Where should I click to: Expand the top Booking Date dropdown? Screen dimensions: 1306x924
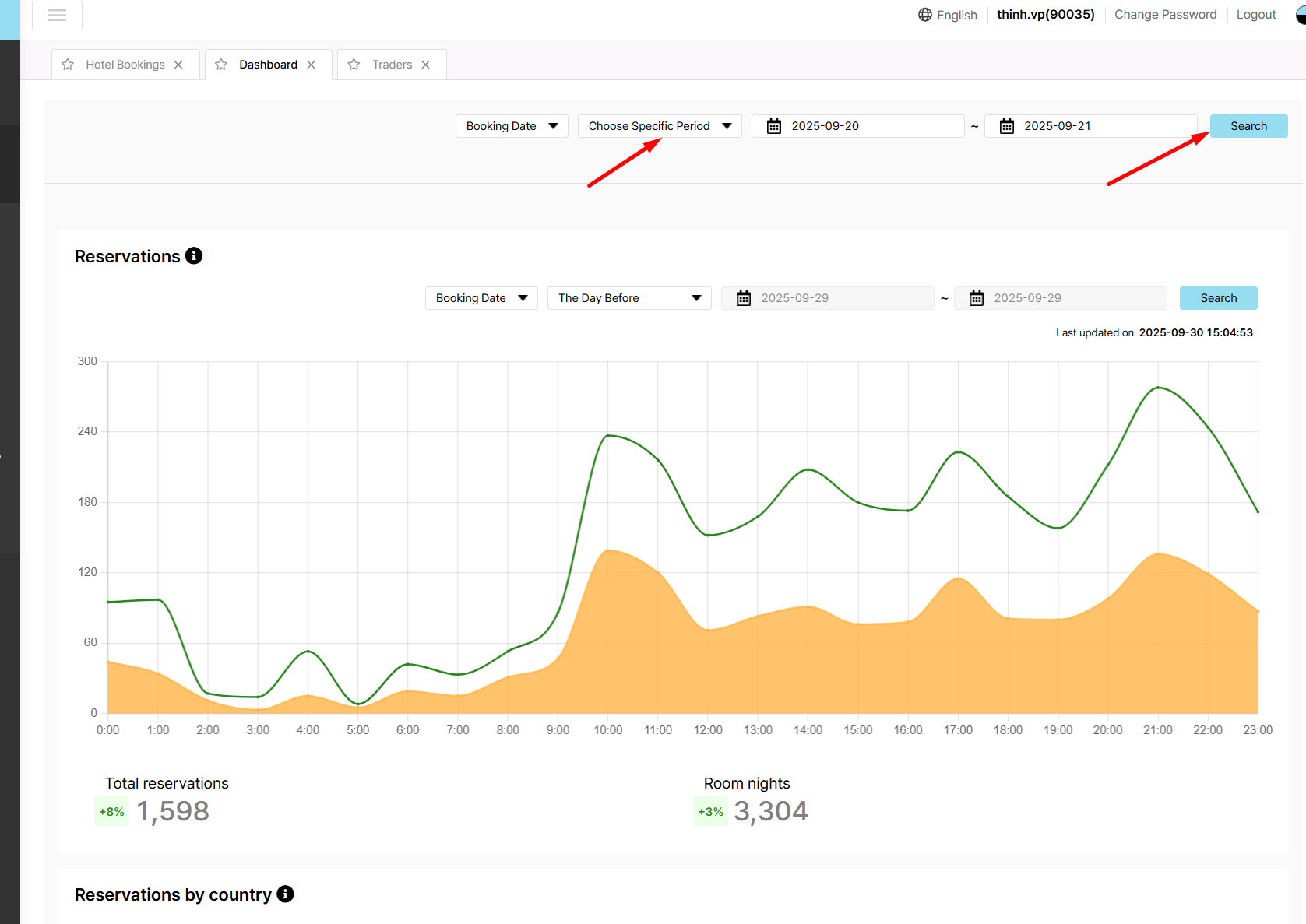tap(512, 126)
